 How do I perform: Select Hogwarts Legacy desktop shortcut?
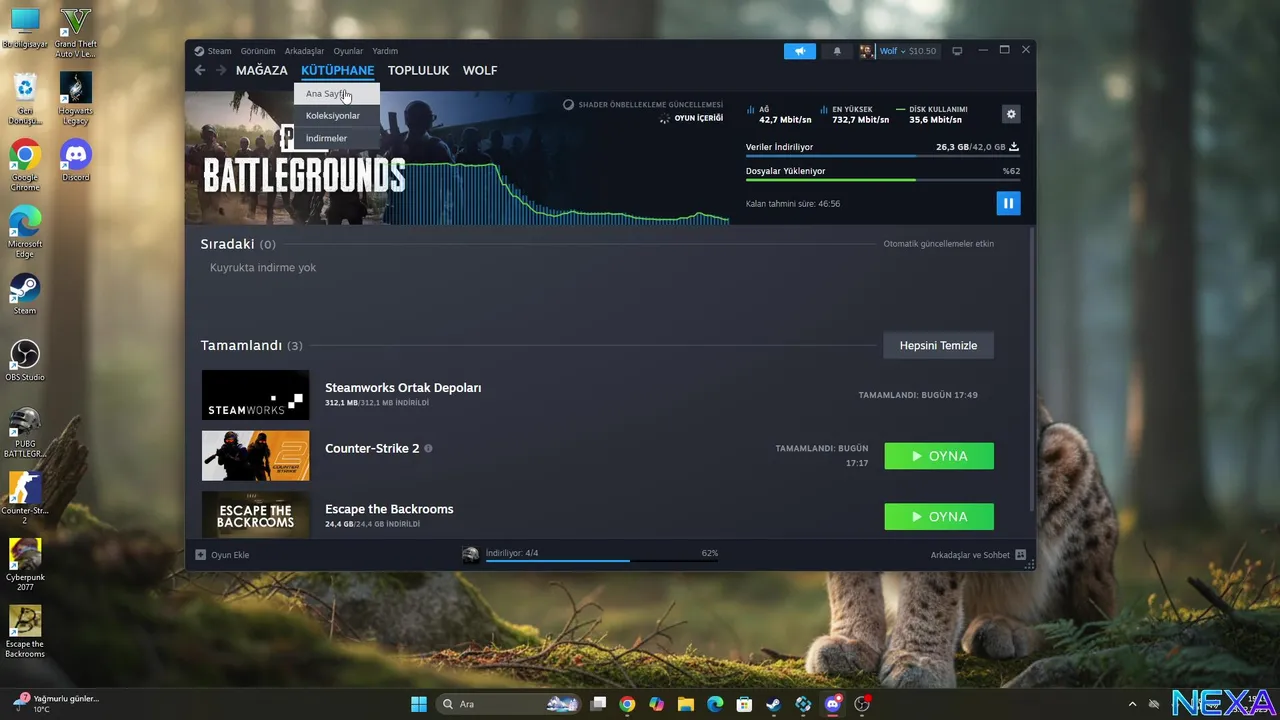pos(76,99)
